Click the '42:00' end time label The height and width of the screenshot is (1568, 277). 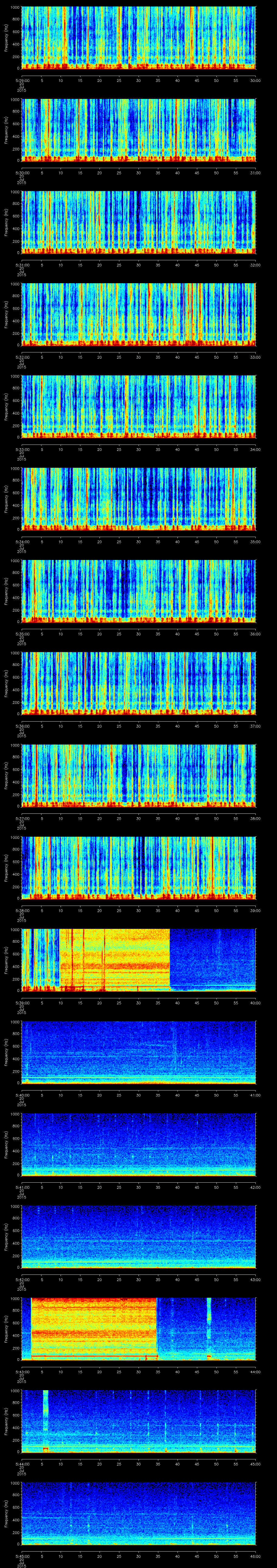(256, 1187)
